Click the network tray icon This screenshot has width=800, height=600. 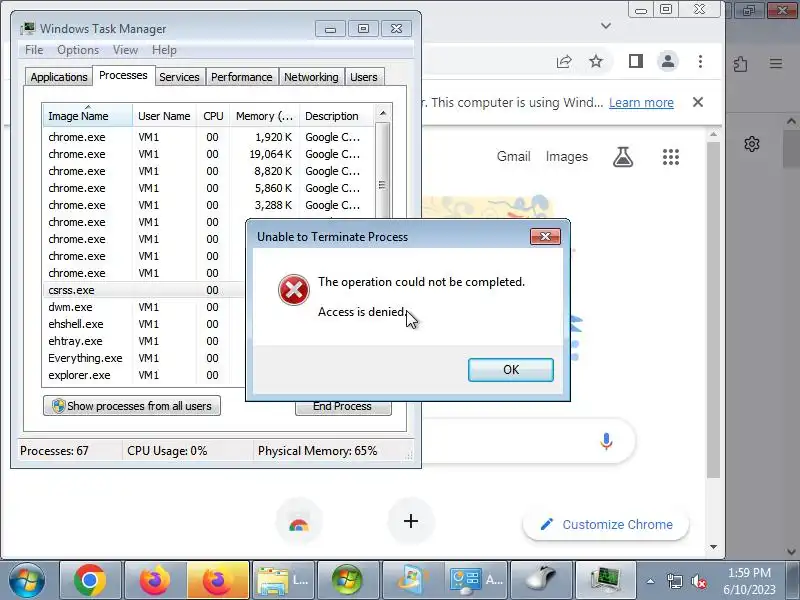pyautogui.click(x=674, y=581)
